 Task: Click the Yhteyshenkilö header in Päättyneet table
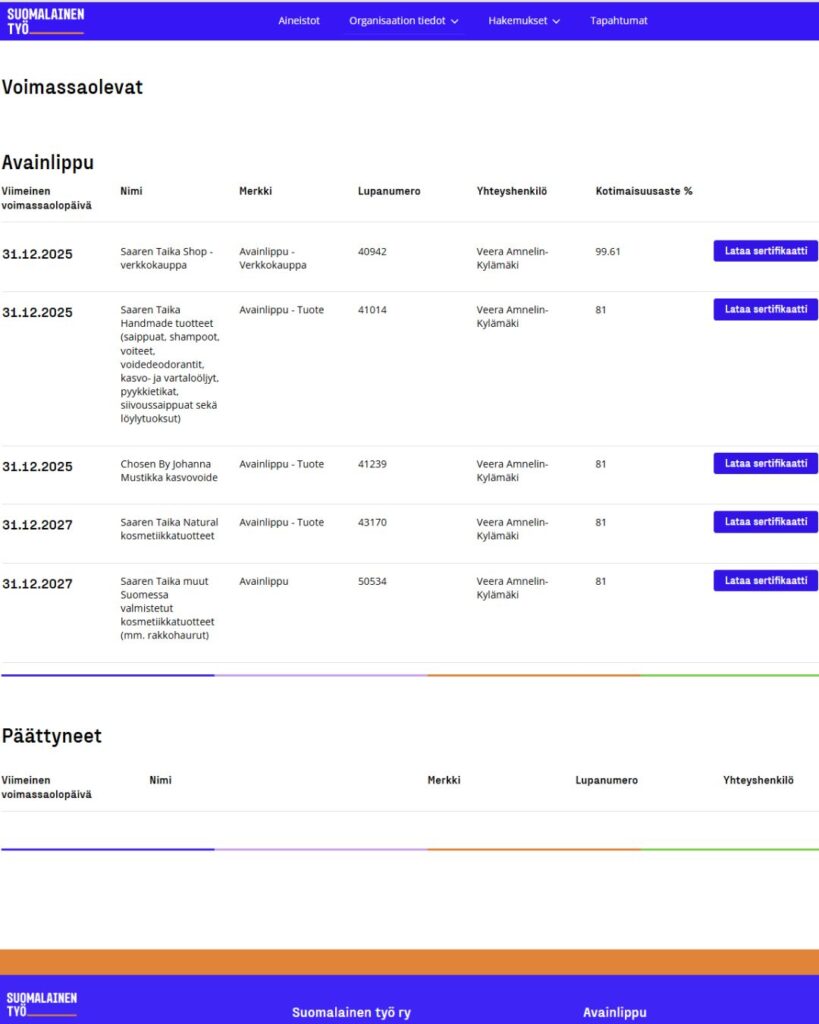(758, 780)
